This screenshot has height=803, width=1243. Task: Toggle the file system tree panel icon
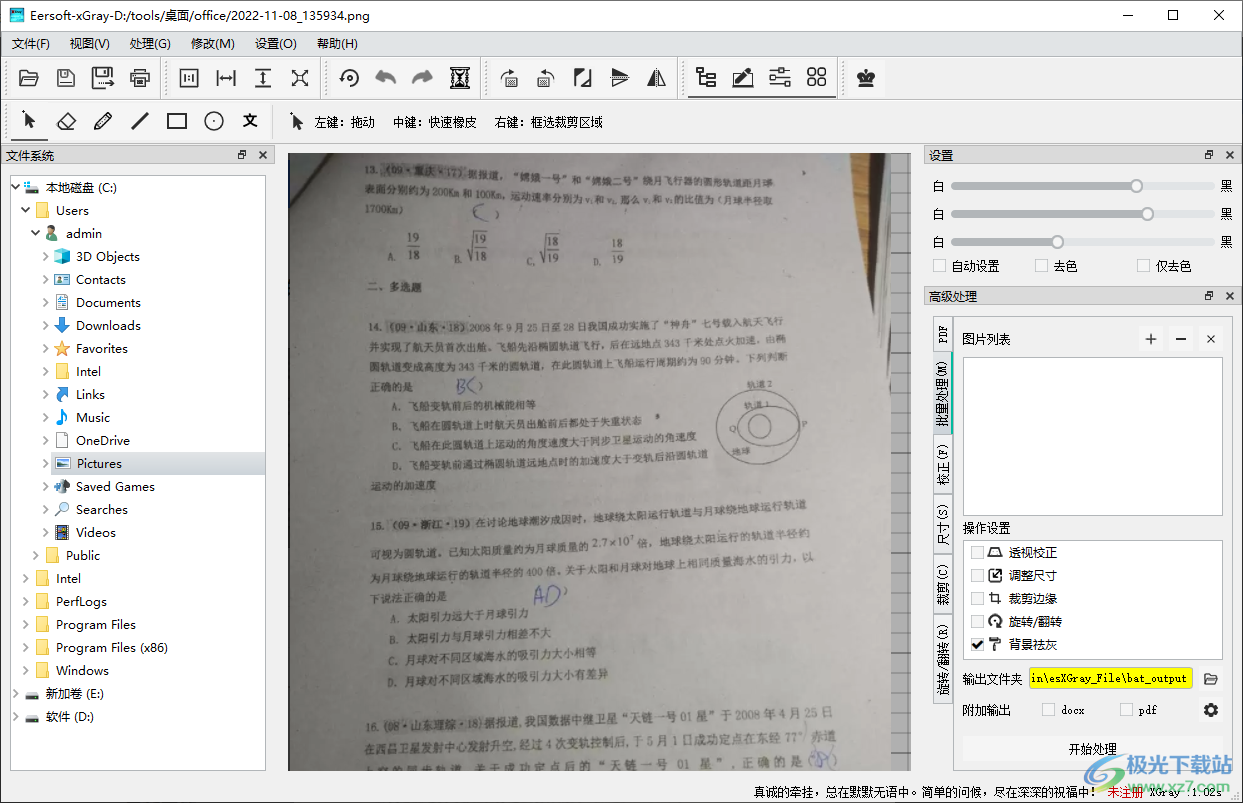pos(706,78)
